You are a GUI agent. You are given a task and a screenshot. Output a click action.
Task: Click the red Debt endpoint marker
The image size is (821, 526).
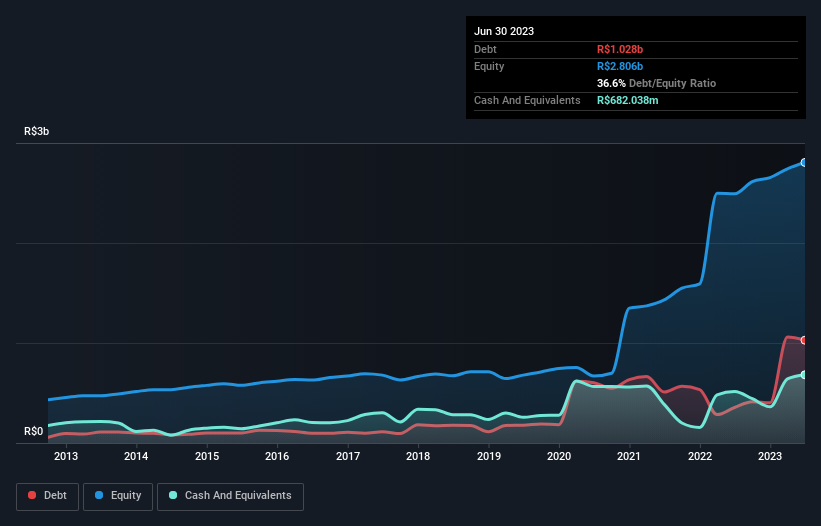click(804, 340)
